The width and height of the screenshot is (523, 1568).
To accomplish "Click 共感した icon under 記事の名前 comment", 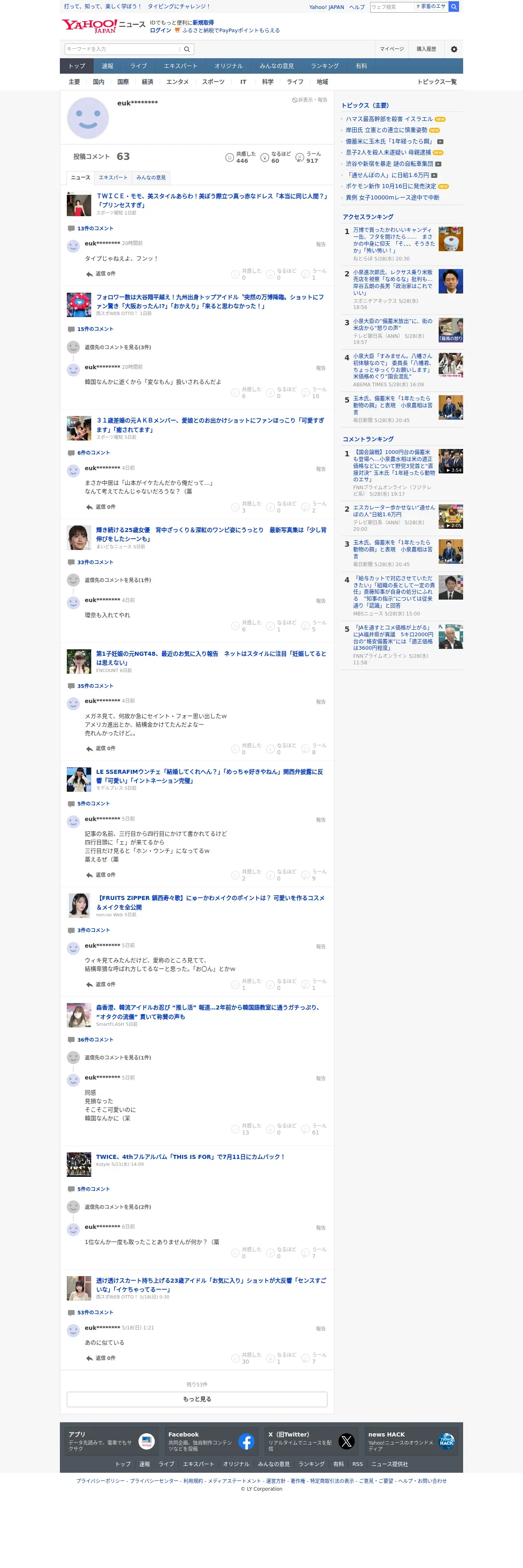I will pyautogui.click(x=235, y=875).
